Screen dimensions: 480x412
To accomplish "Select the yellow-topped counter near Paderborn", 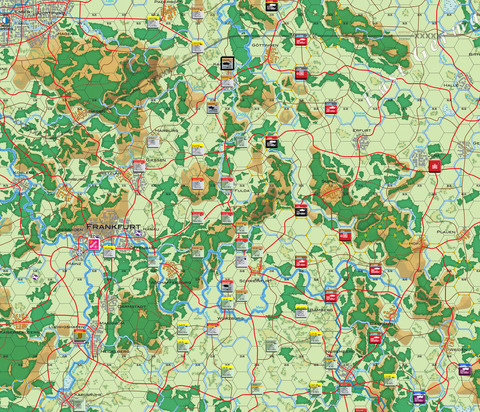I will click(153, 22).
